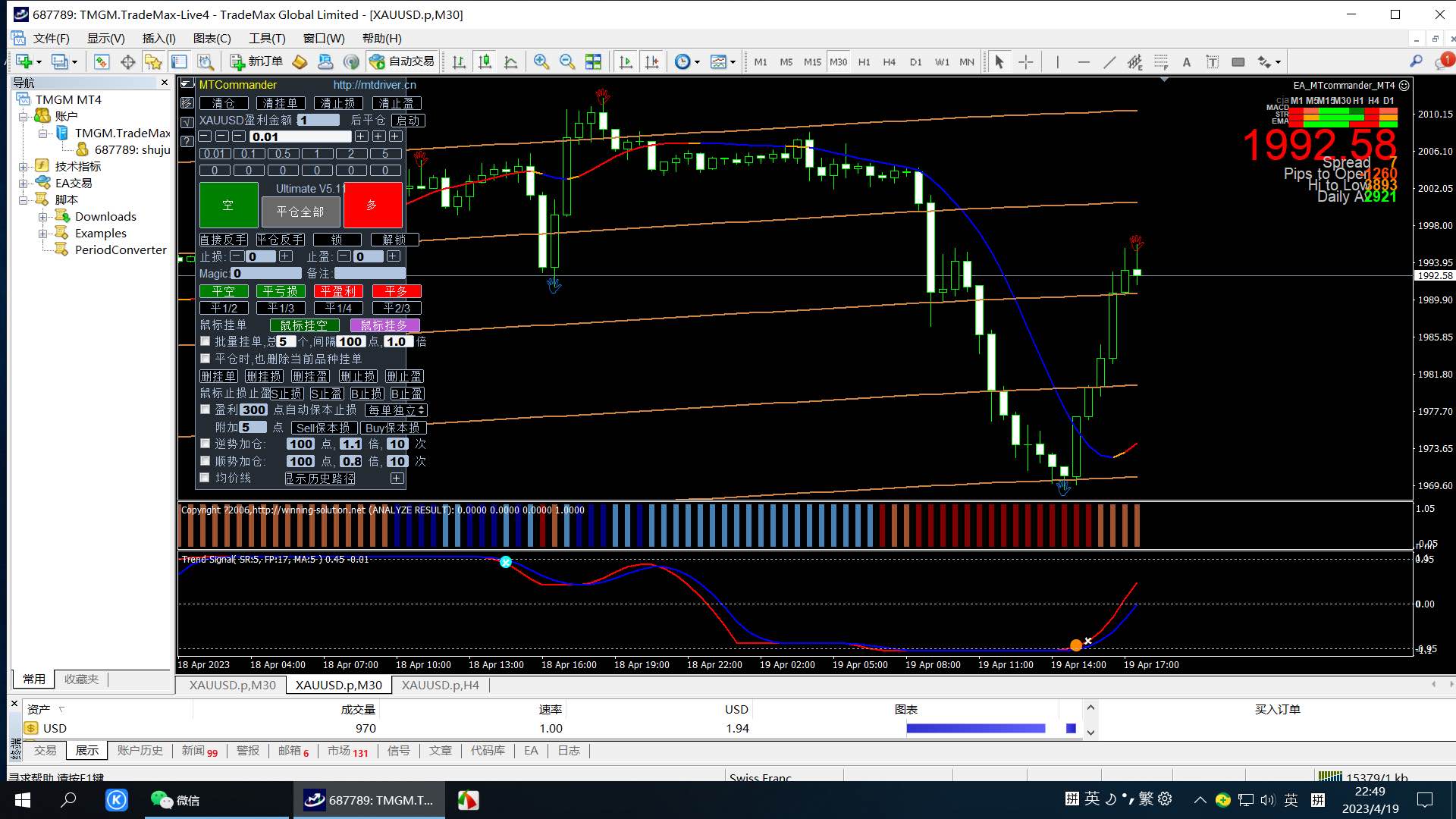Enable 平仓时,也删除当前品种挂单 checkbox
Image resolution: width=1456 pixels, height=819 pixels.
click(x=205, y=359)
